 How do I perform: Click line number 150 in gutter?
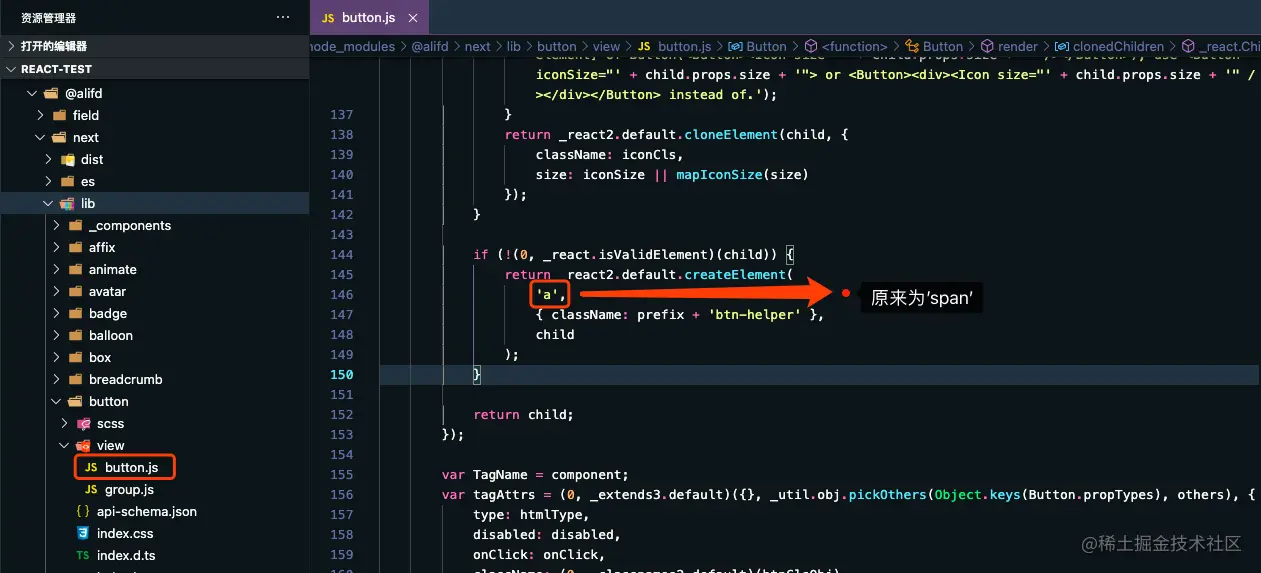click(341, 374)
